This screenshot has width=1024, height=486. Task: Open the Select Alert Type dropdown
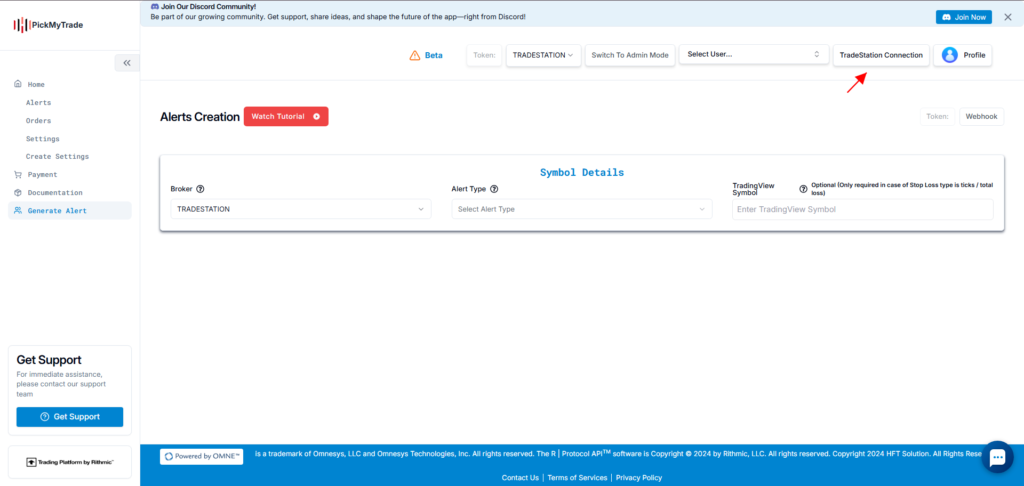(x=582, y=209)
